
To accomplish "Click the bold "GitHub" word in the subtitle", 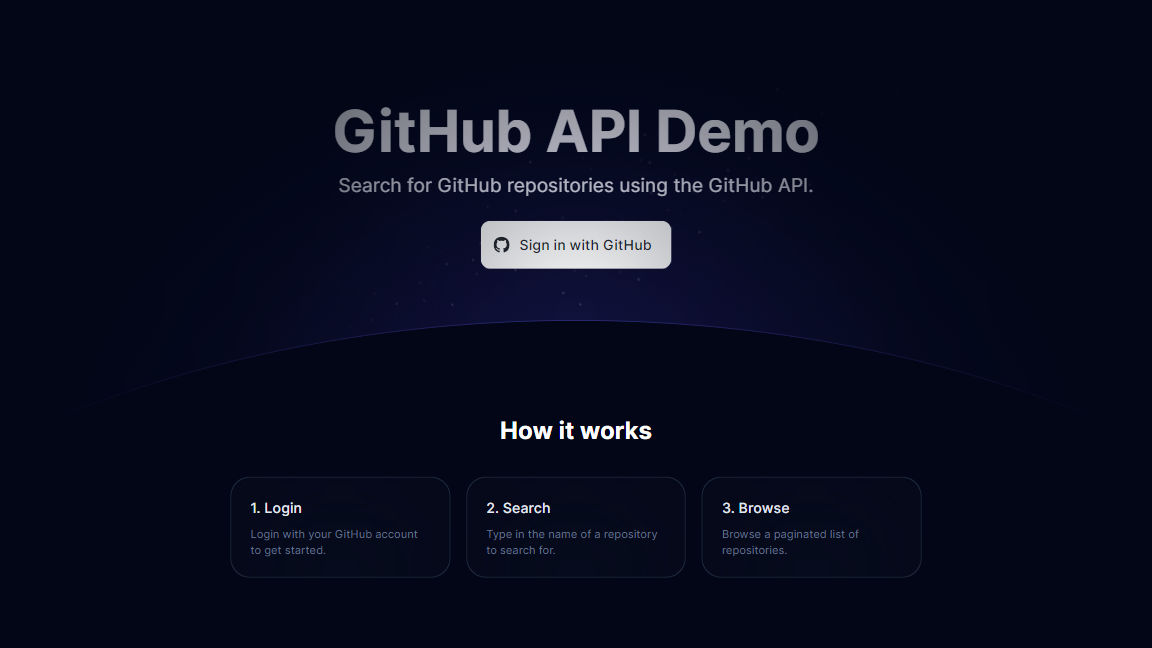I will point(469,186).
